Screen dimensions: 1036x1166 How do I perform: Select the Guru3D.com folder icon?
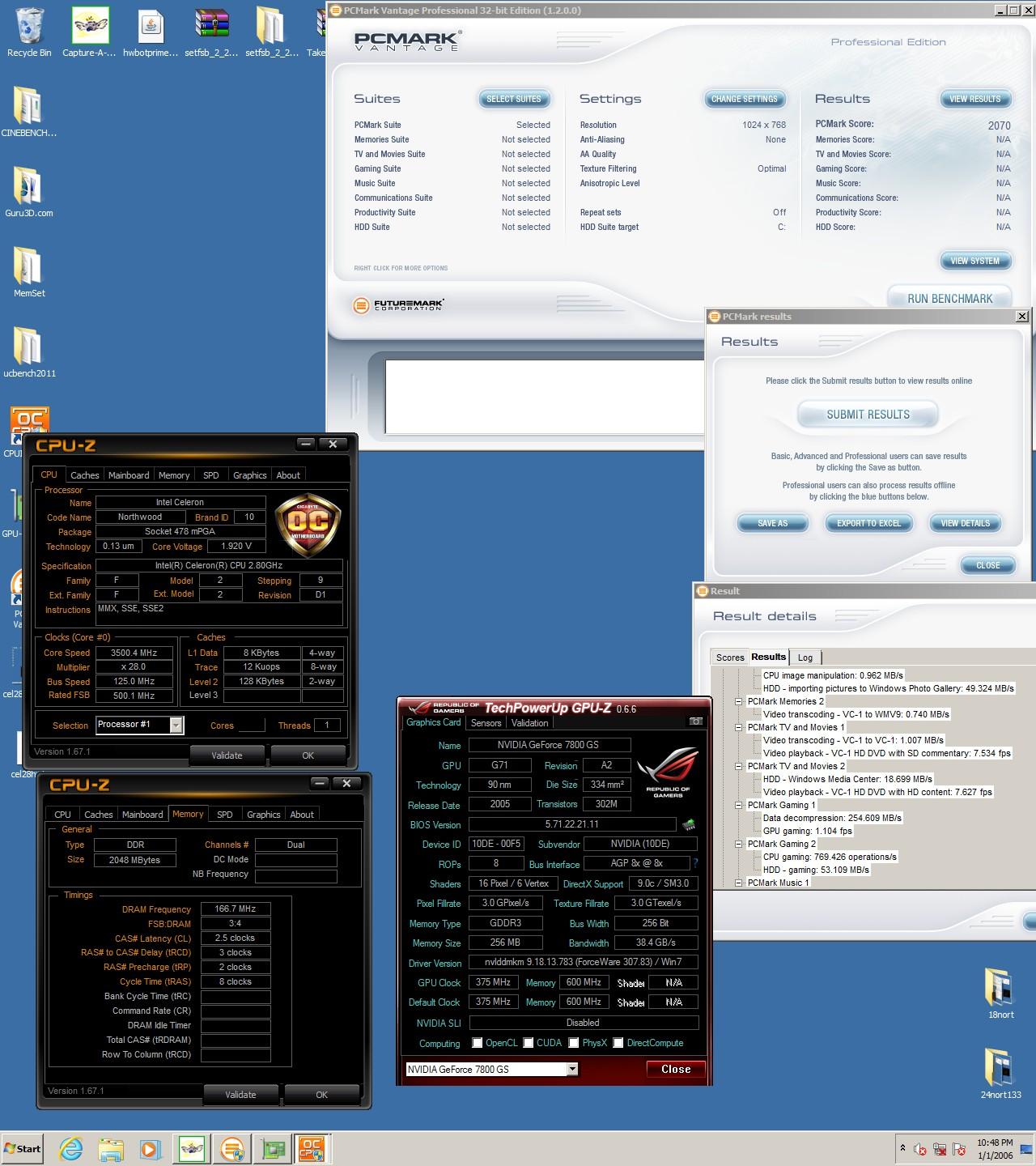[29, 193]
